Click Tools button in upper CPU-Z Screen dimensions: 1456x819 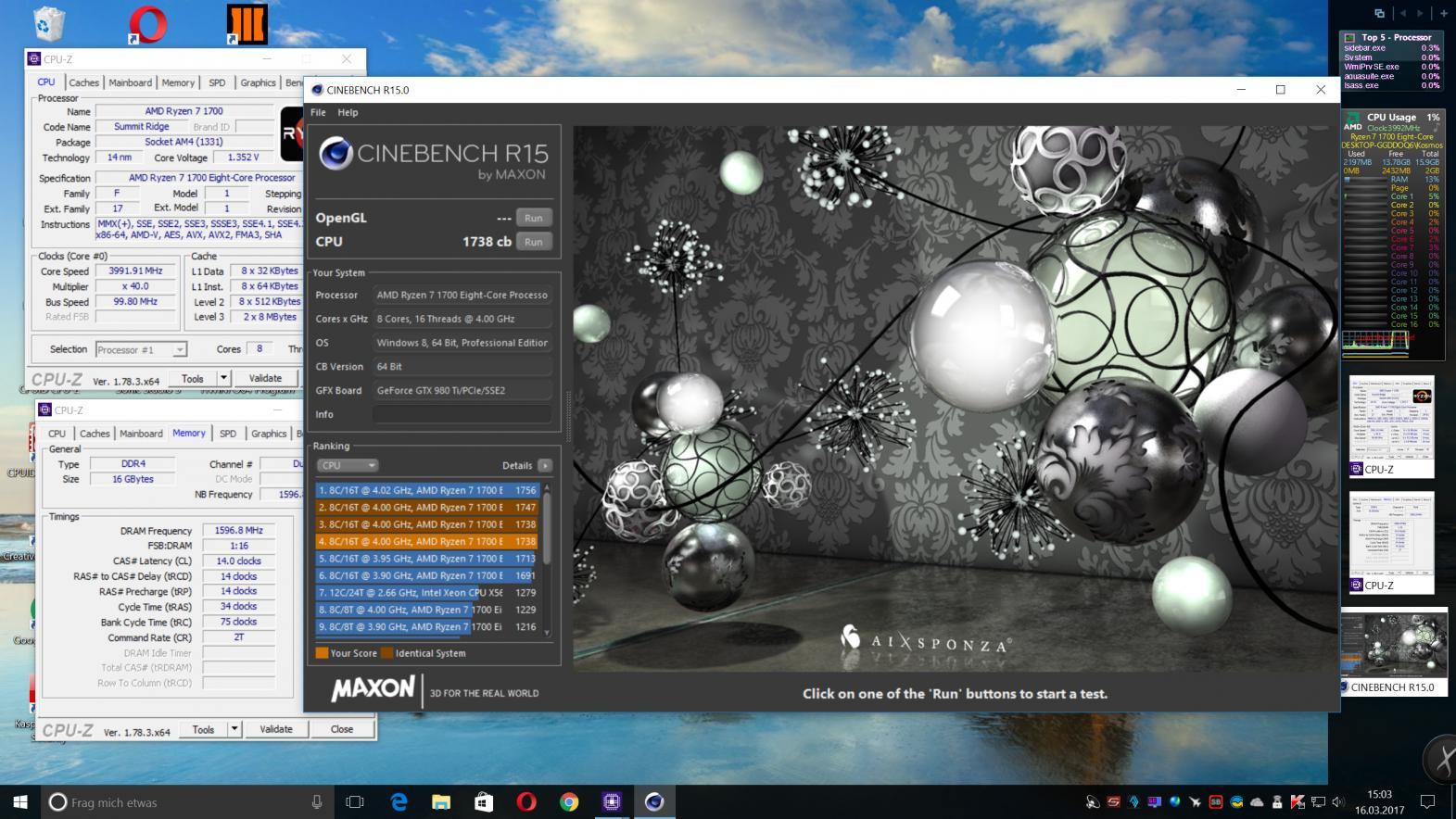(x=193, y=378)
